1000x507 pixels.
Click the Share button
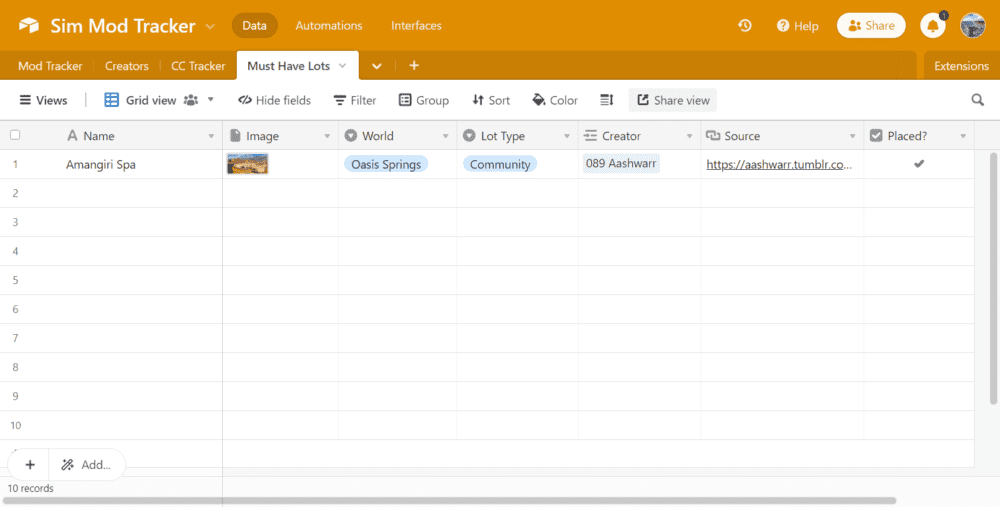(871, 26)
